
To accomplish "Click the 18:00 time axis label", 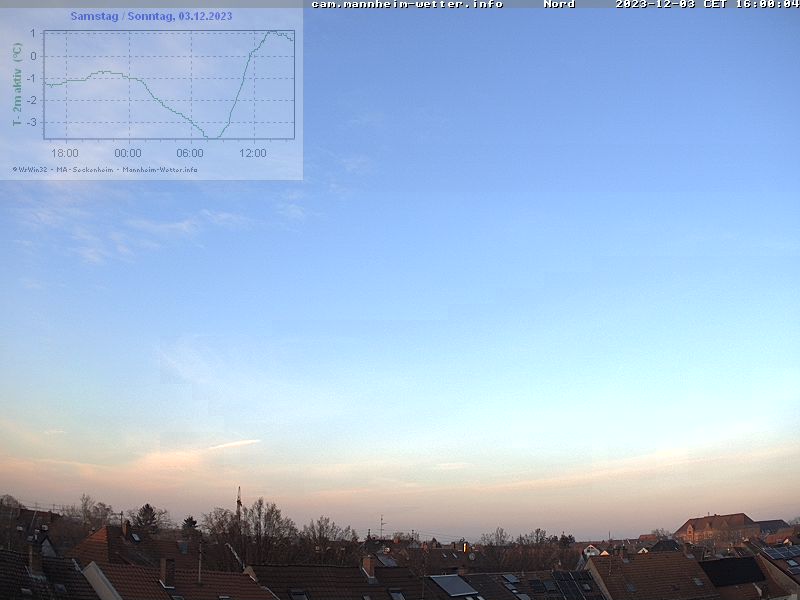I will point(65,153).
